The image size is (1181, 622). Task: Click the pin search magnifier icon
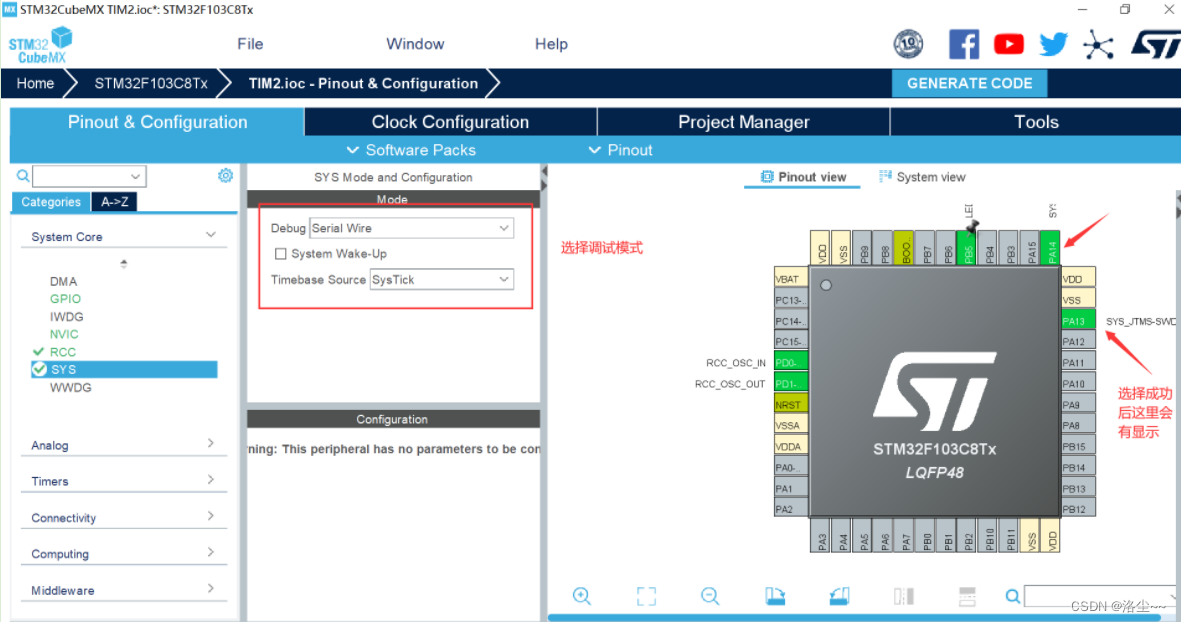[x=1013, y=596]
